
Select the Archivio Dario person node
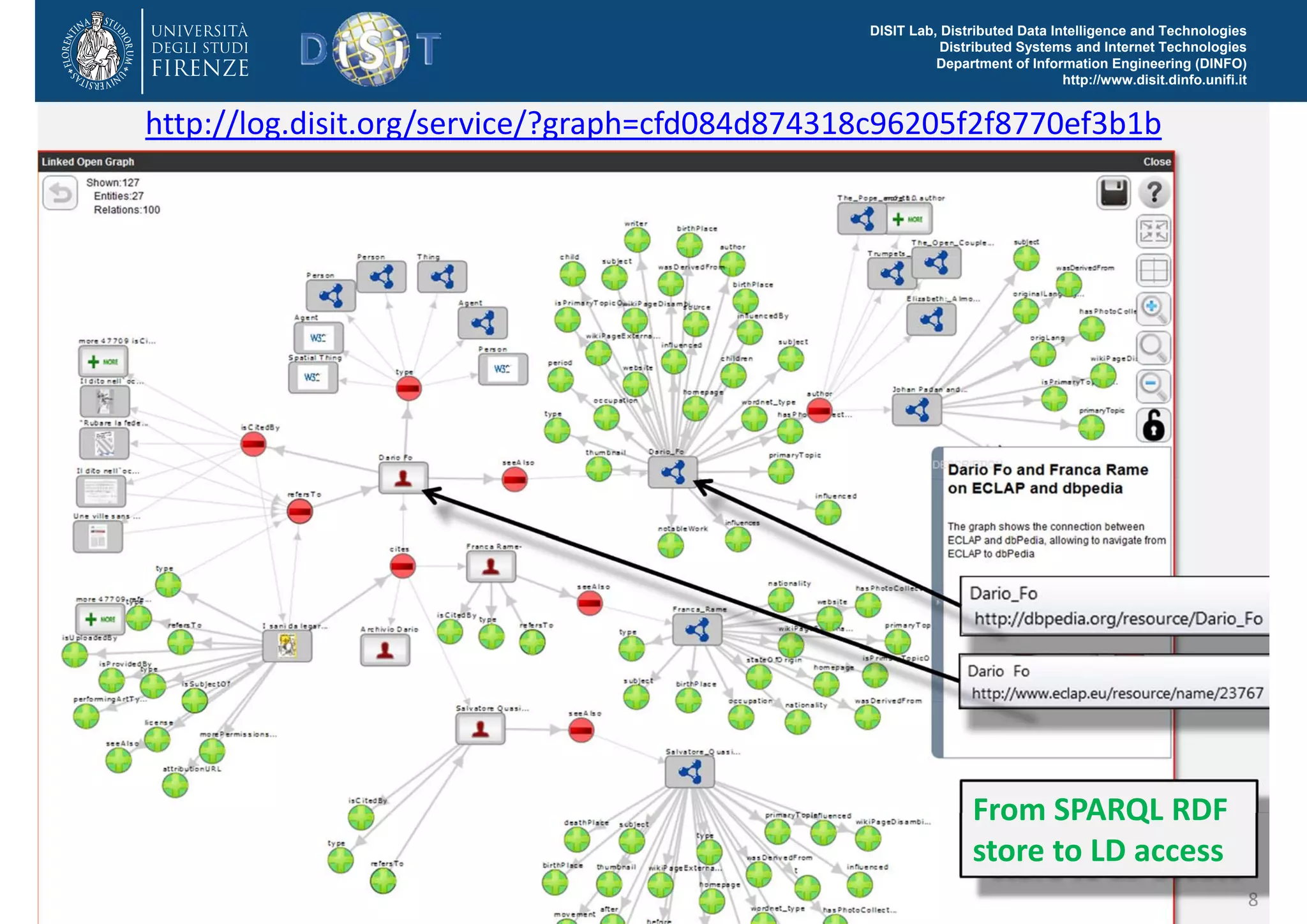click(385, 650)
